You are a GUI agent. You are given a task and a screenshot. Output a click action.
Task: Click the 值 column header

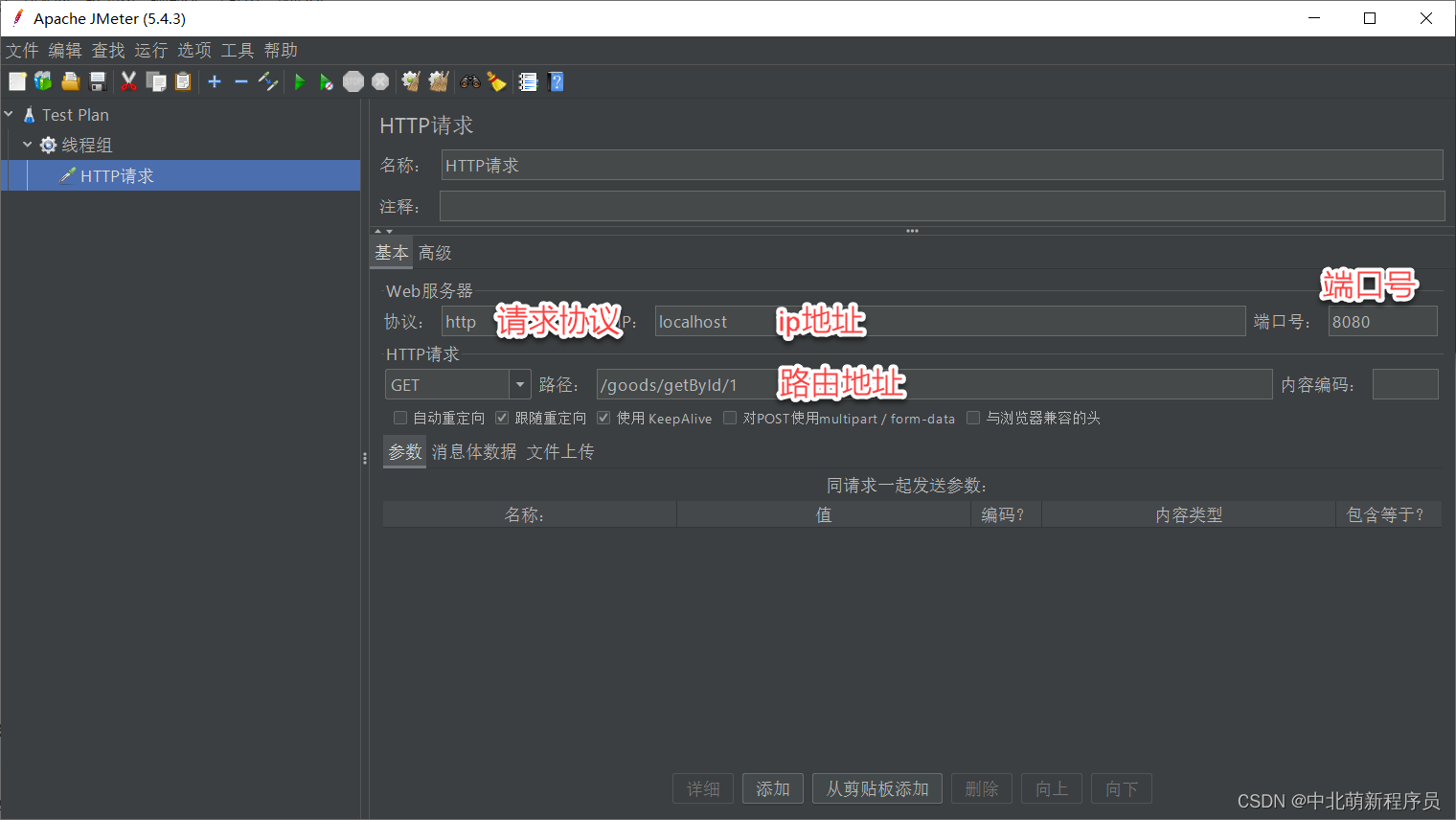(x=824, y=515)
